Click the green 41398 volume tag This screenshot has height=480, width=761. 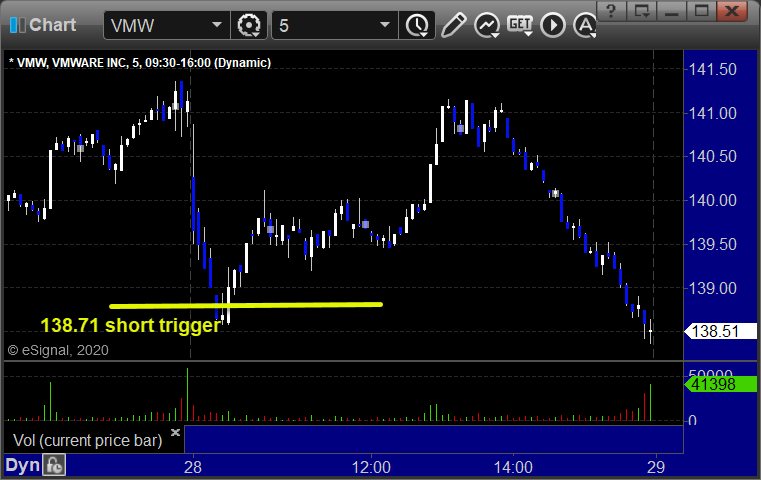pos(720,384)
